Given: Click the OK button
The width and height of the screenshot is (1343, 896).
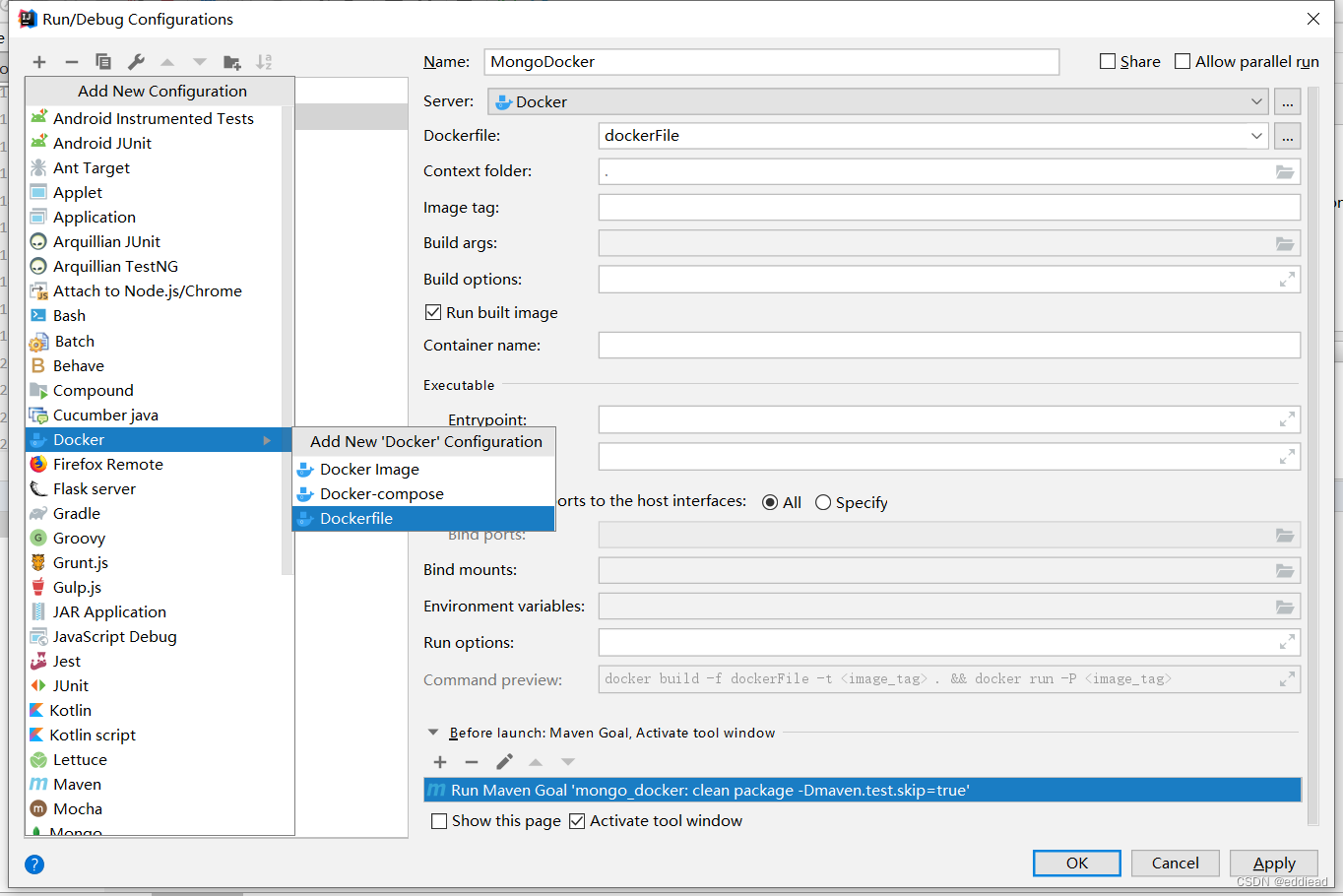Looking at the screenshot, I should (x=1077, y=864).
